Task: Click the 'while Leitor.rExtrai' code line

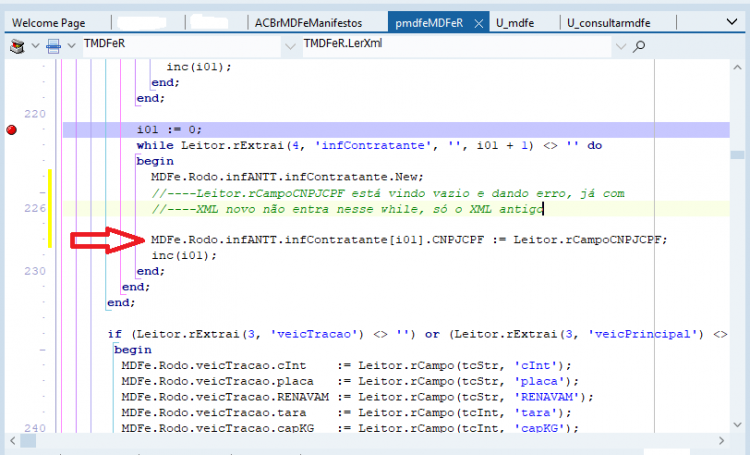Action: (x=369, y=145)
